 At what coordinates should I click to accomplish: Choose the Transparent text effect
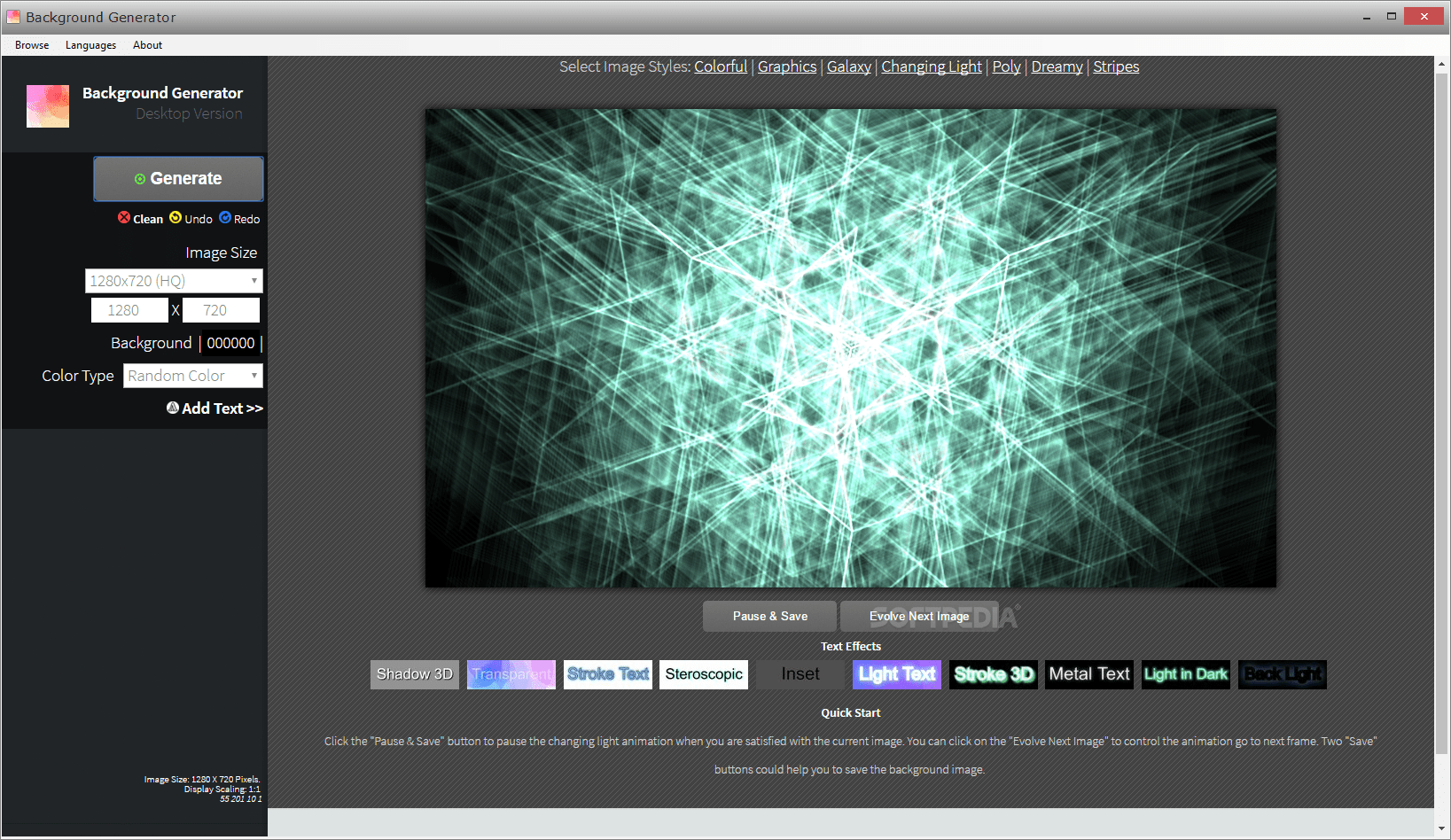[511, 674]
